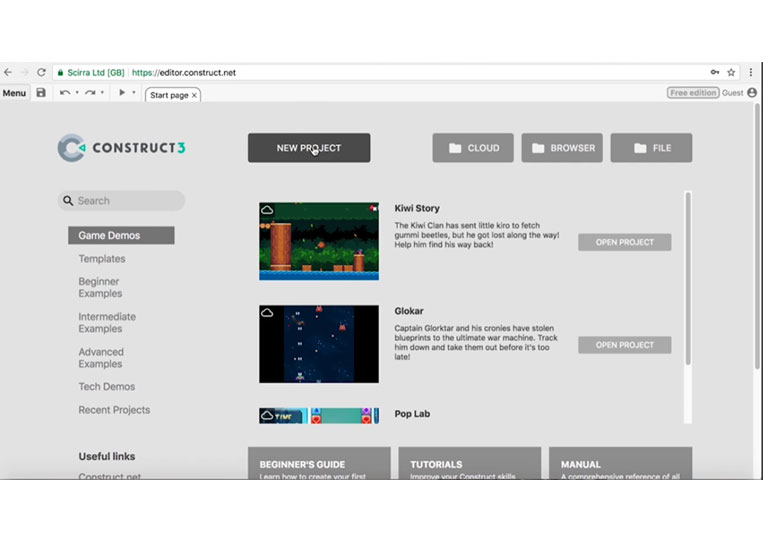This screenshot has height=541, width=763.
Task: Click the save floppy disk icon
Action: 41,92
